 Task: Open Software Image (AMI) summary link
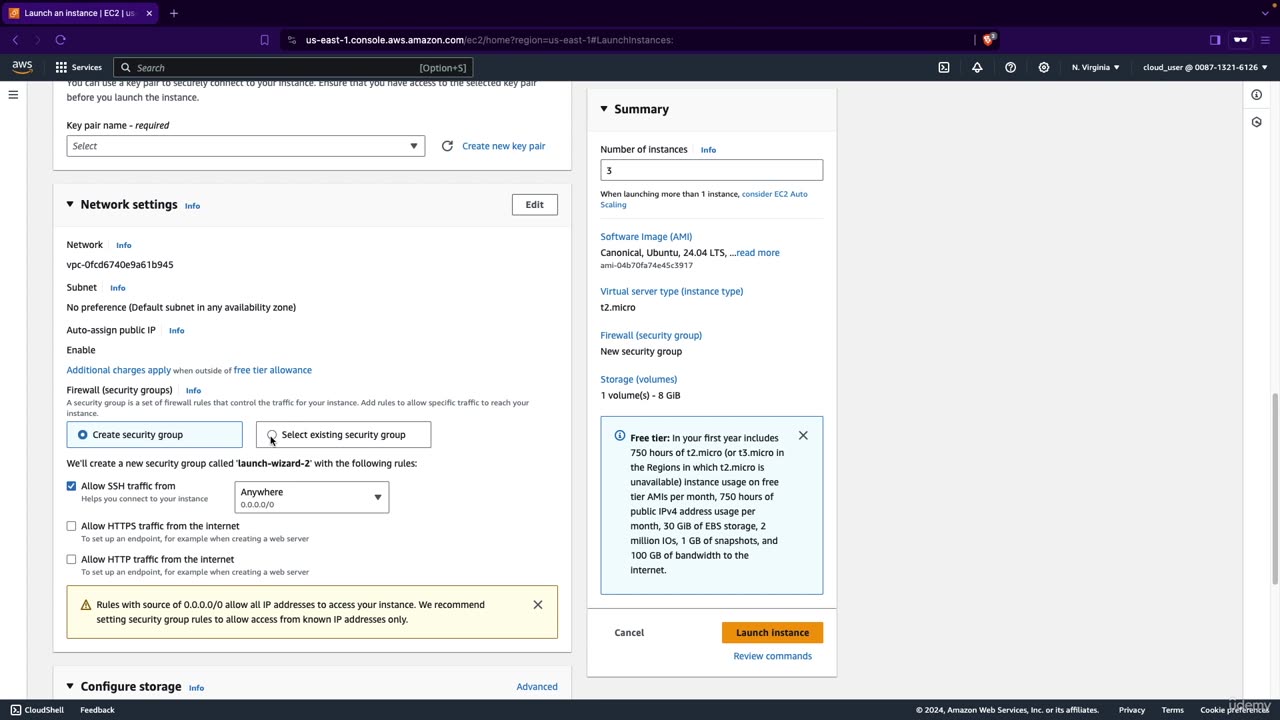[x=646, y=237]
